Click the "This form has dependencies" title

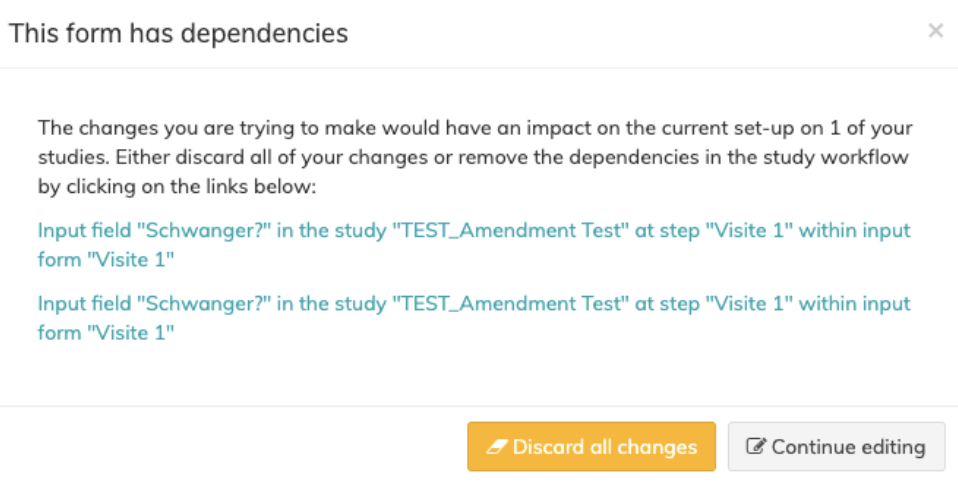179,33
